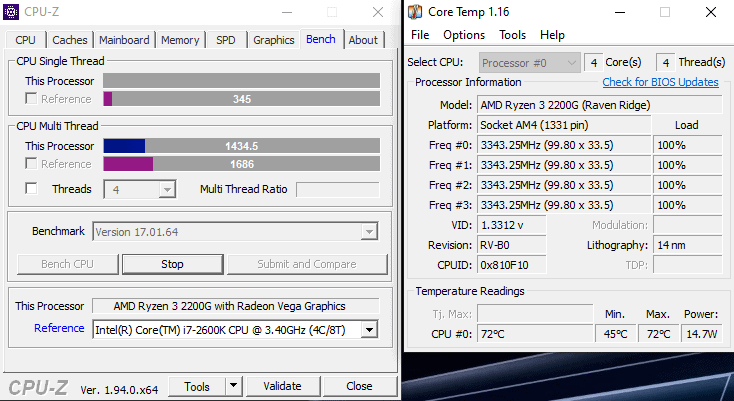Image resolution: width=734 pixels, height=401 pixels.
Task: Click the This Processor name field in CPU-Z
Action: coord(235,306)
